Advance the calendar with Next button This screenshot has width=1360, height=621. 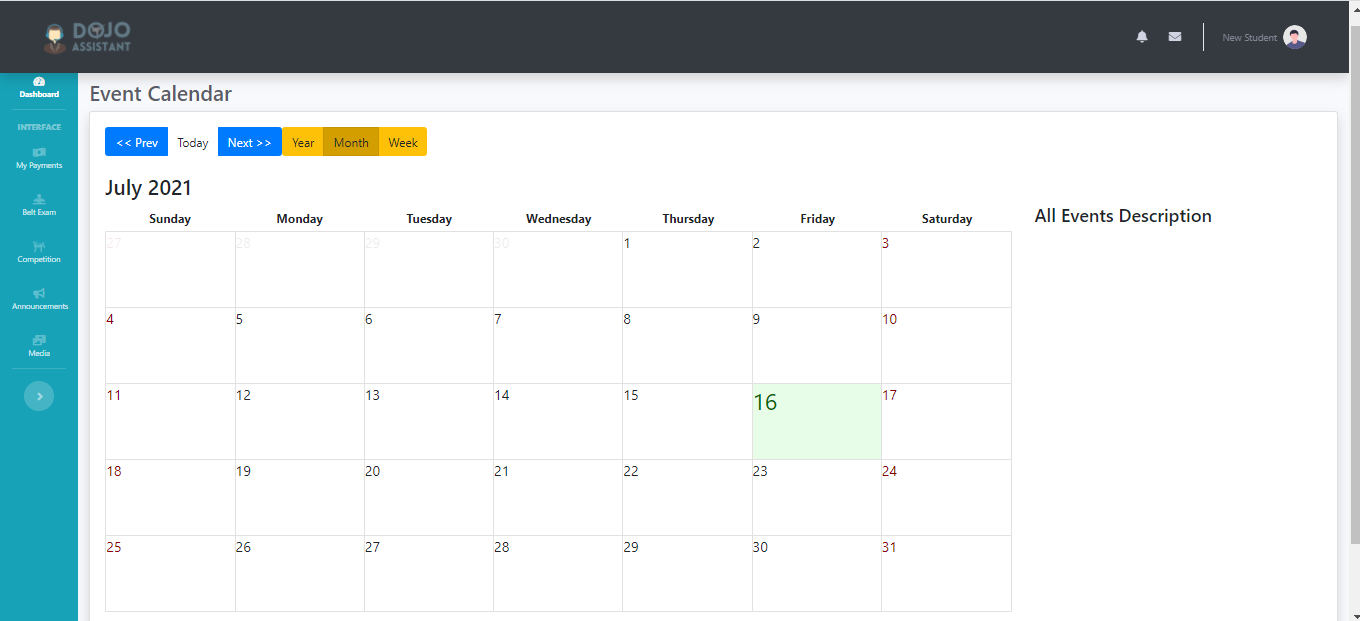tap(249, 142)
